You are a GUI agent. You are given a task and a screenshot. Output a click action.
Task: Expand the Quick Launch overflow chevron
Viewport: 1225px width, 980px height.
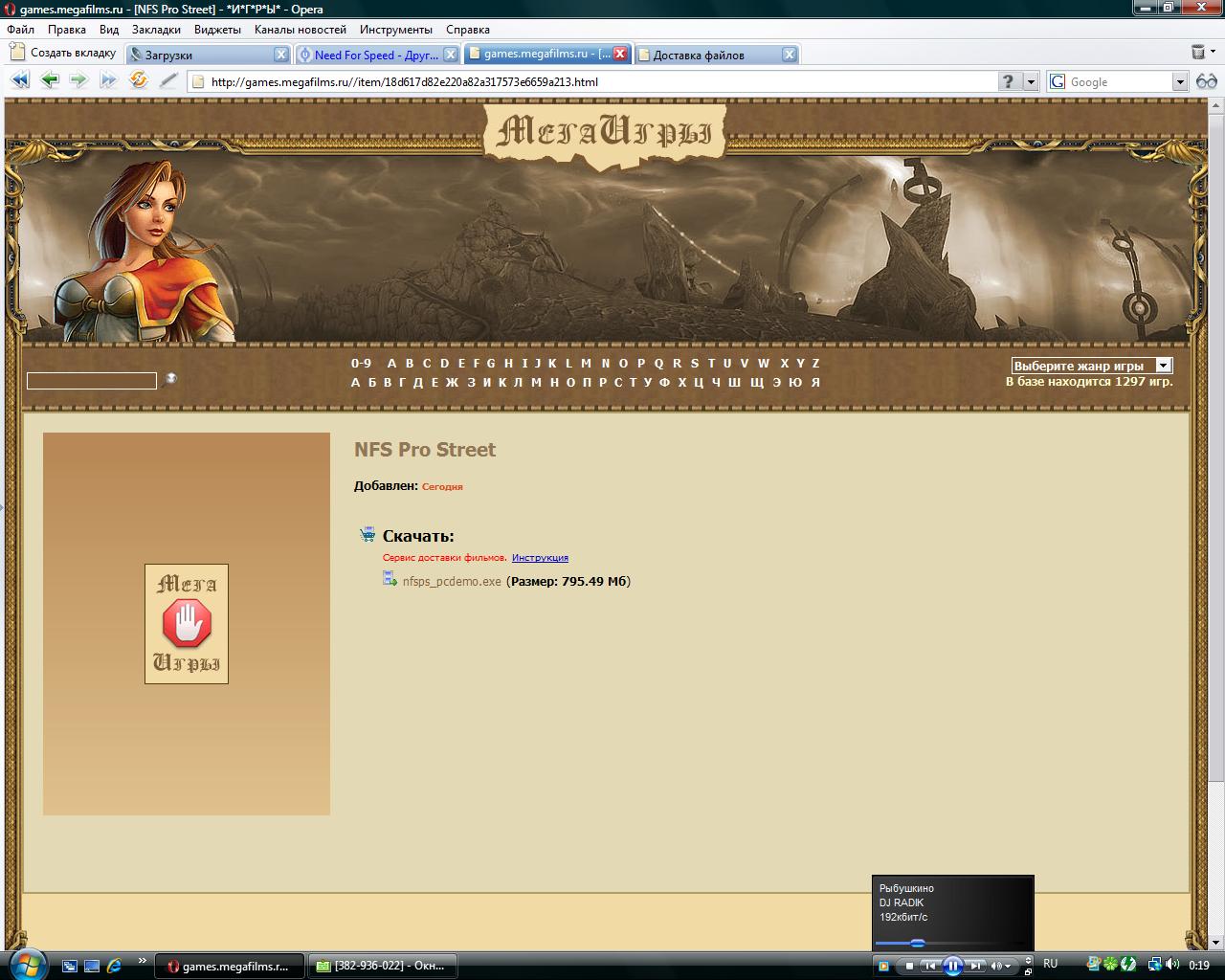[143, 961]
